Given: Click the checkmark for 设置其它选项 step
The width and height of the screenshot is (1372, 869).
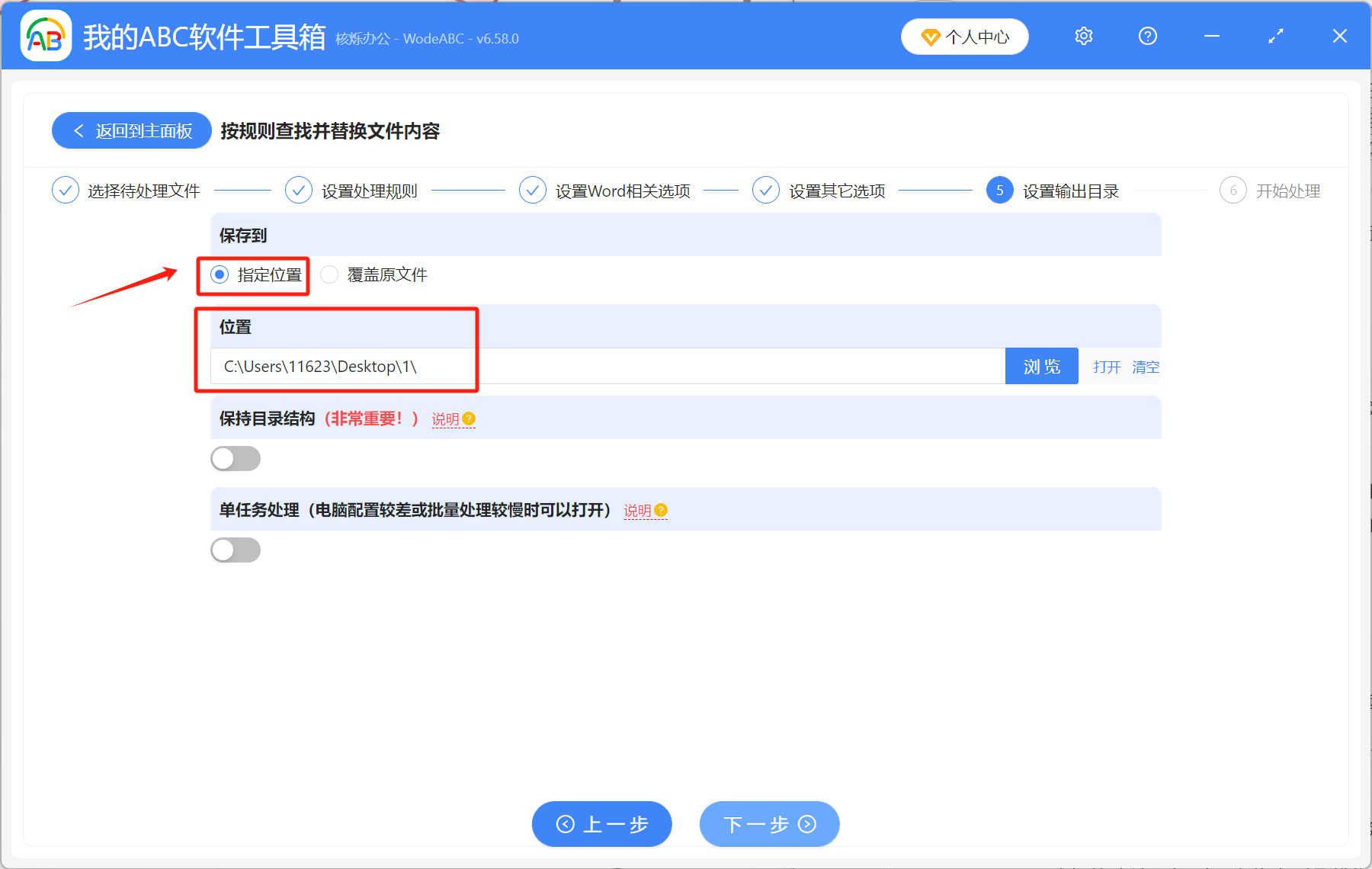Looking at the screenshot, I should pyautogui.click(x=766, y=190).
